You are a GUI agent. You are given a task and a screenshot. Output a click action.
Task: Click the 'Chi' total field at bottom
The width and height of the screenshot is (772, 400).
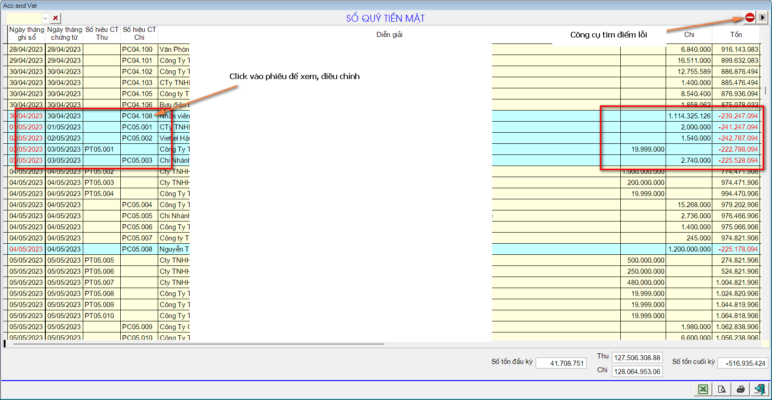pos(636,370)
